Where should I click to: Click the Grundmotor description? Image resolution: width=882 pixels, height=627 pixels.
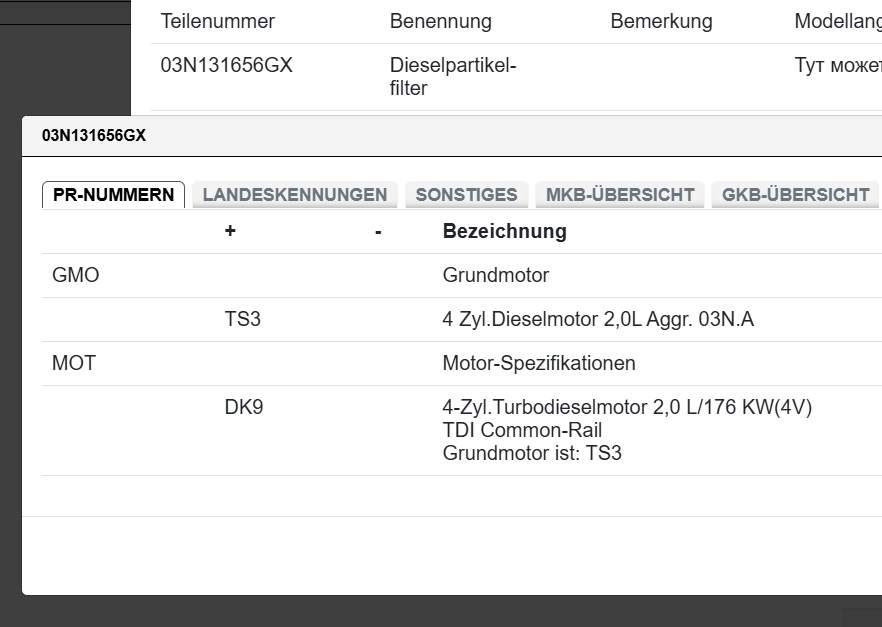pos(495,275)
